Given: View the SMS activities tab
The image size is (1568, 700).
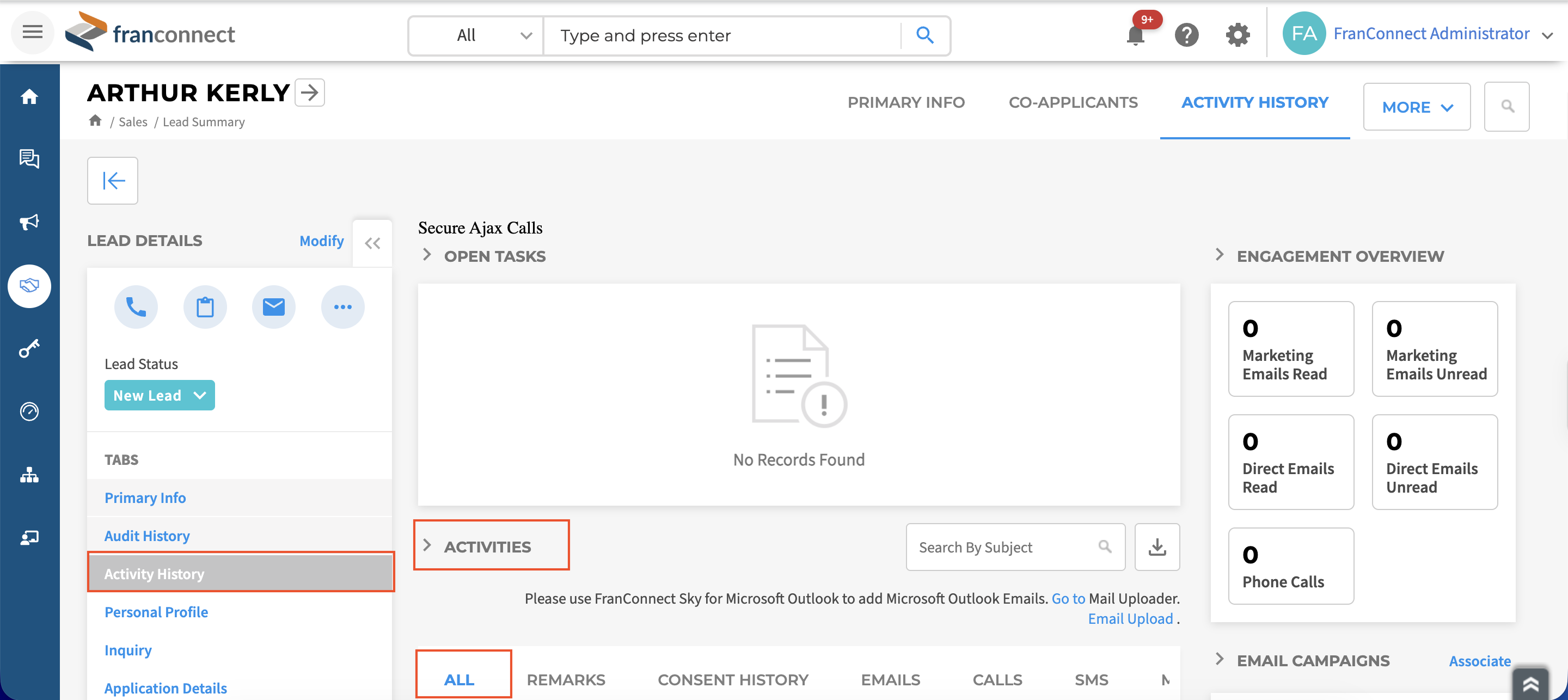Looking at the screenshot, I should (1091, 680).
